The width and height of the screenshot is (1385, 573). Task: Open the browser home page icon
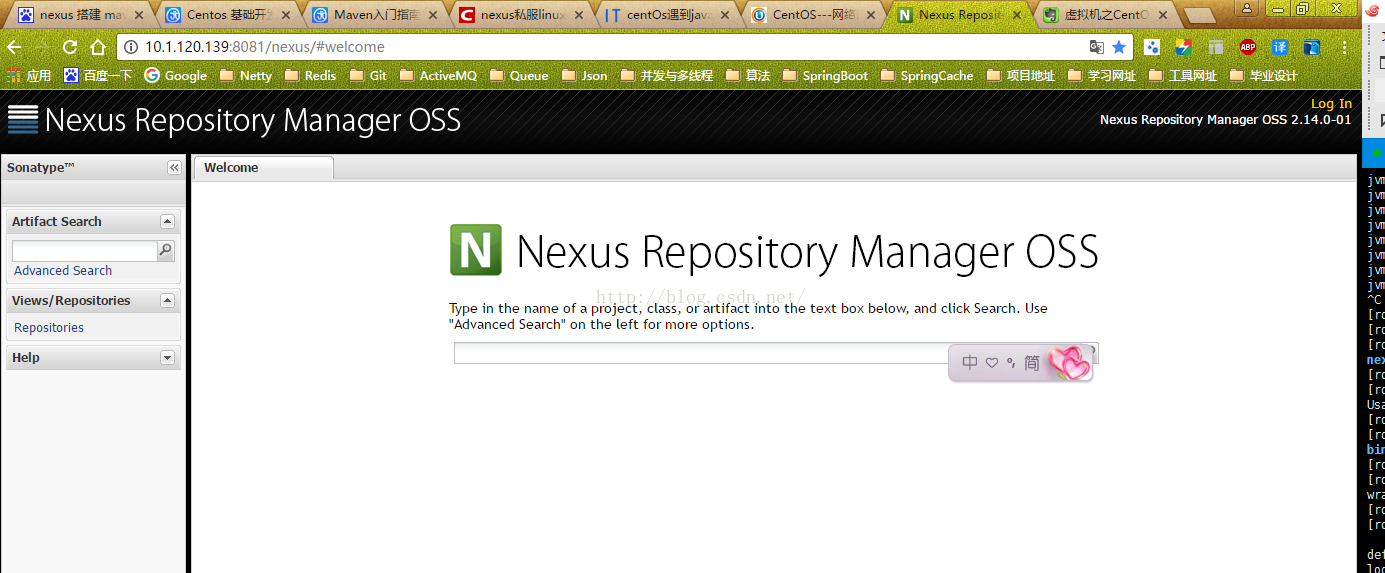coord(98,47)
